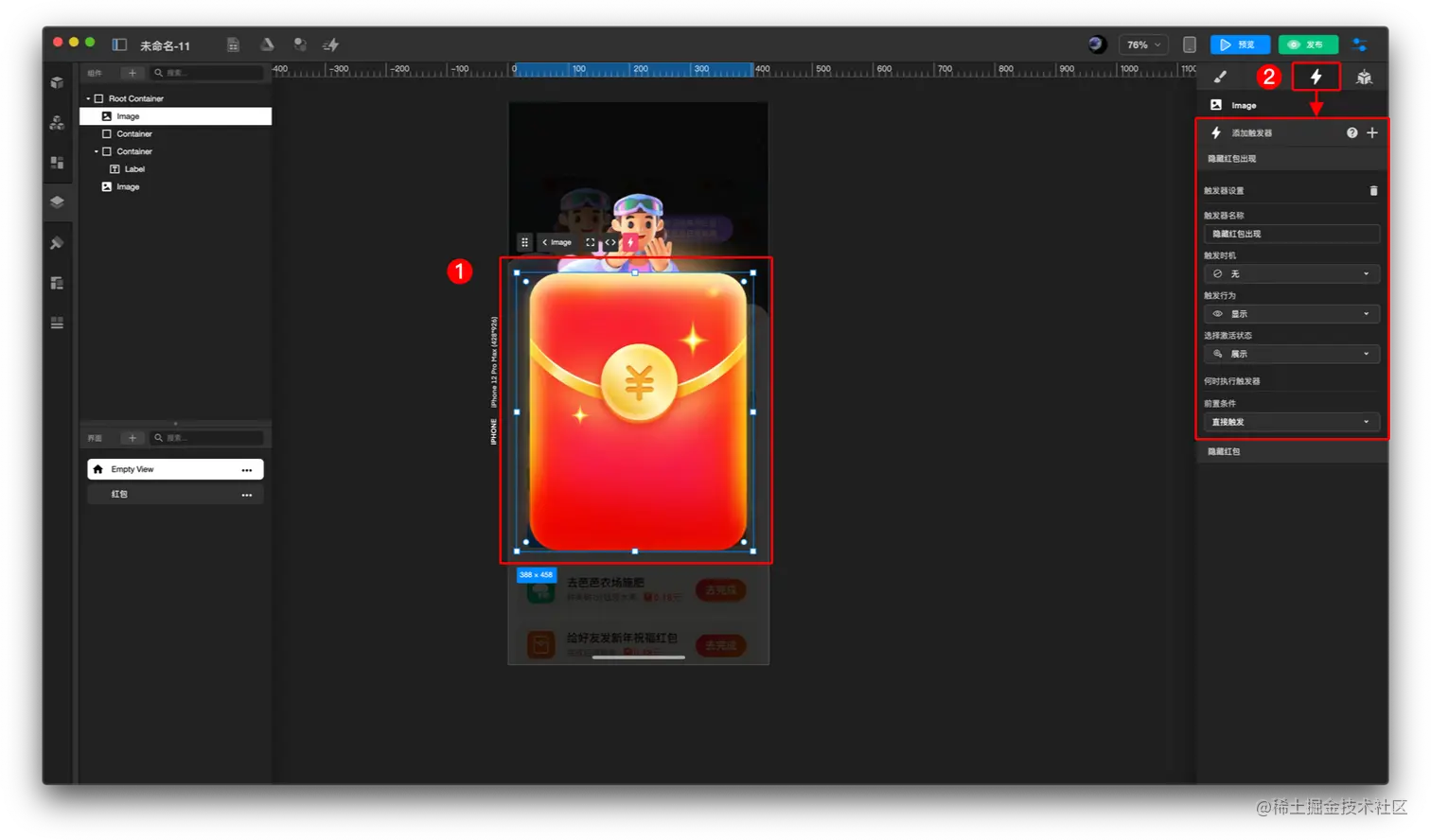This screenshot has height=840, width=1431.
Task: Switch to the lightning trigger tab
Action: click(1316, 77)
